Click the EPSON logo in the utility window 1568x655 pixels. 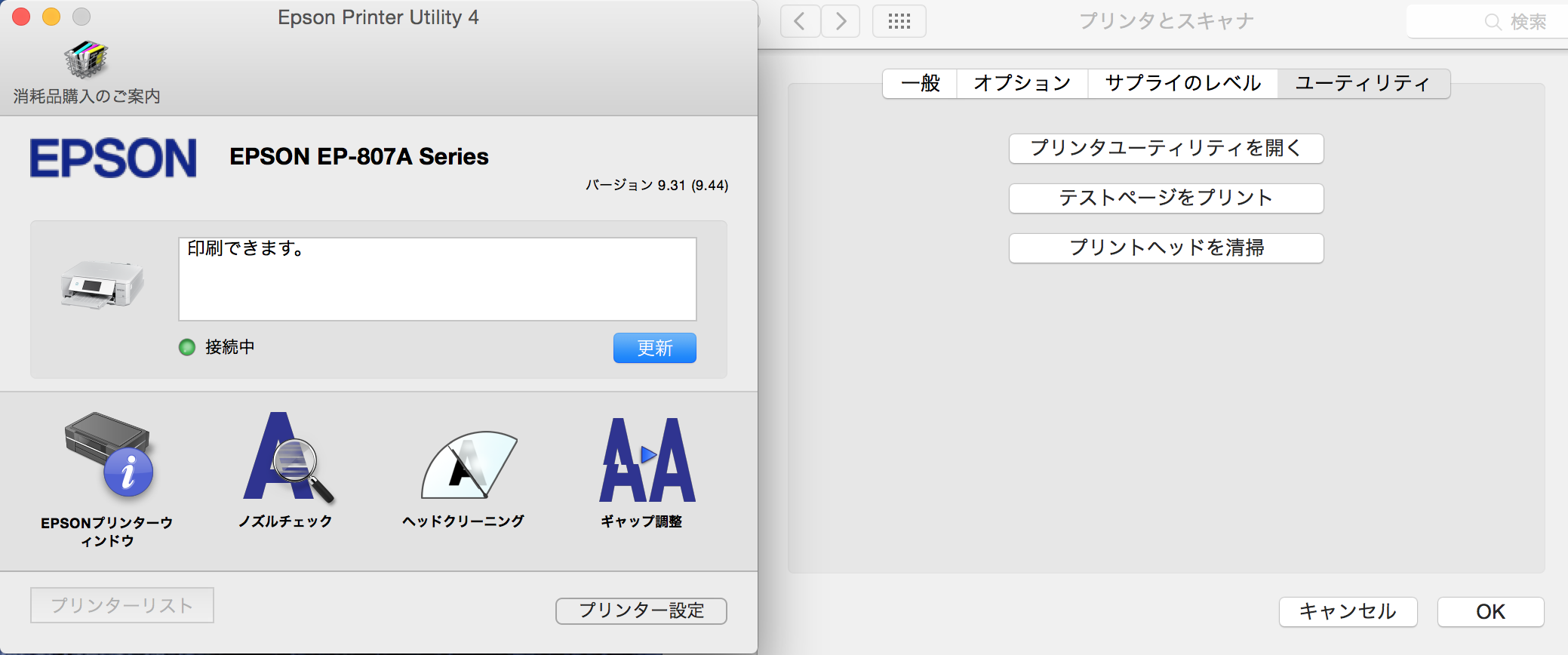click(x=113, y=158)
